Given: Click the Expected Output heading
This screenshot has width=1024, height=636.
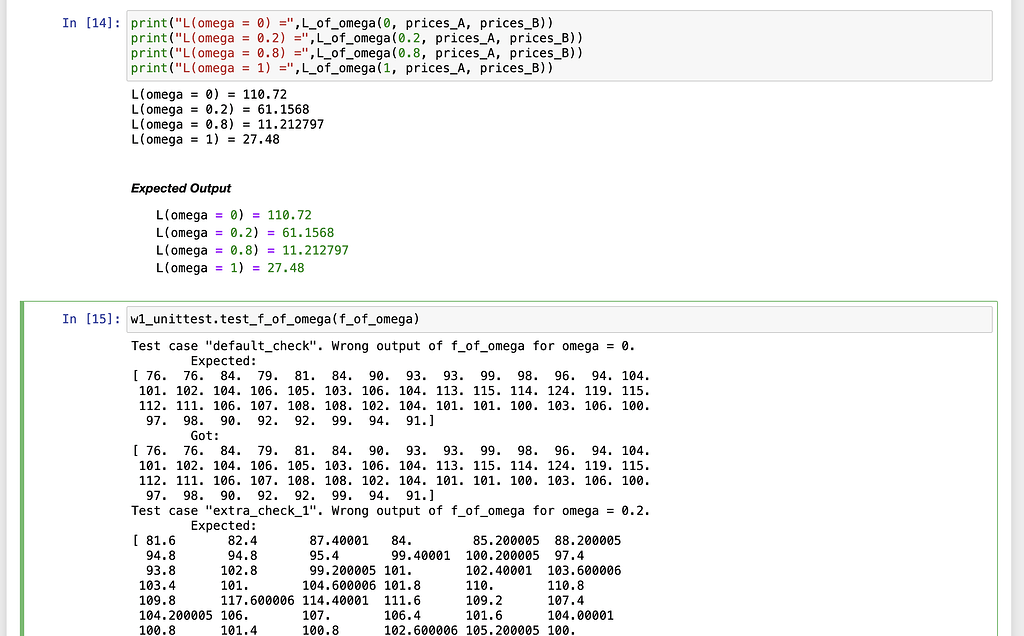Looking at the screenshot, I should pyautogui.click(x=181, y=189).
